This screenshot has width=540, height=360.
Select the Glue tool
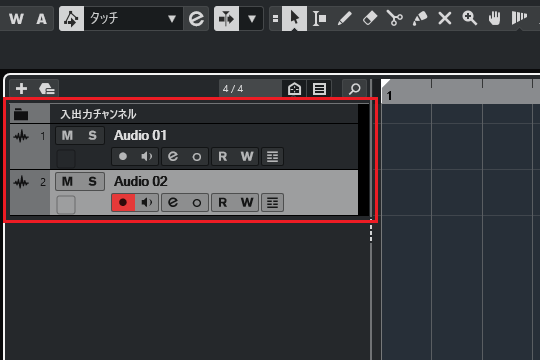pyautogui.click(x=420, y=18)
